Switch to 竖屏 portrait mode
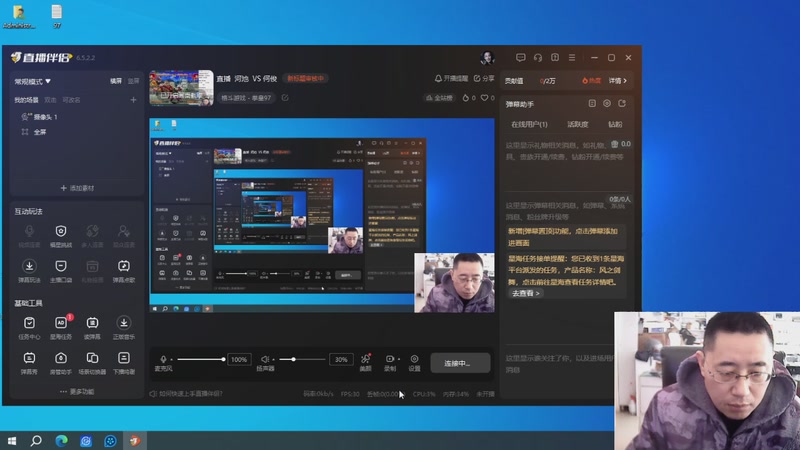The image size is (800, 450). (133, 81)
